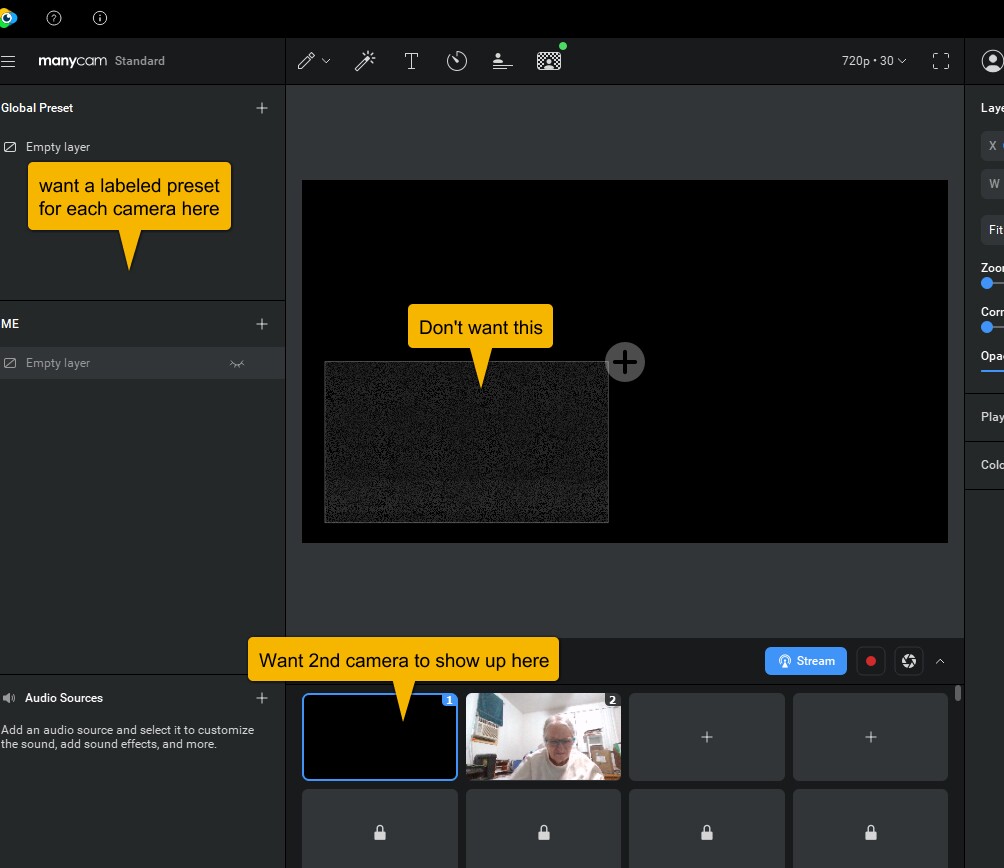Select the Text tool

[x=411, y=60]
